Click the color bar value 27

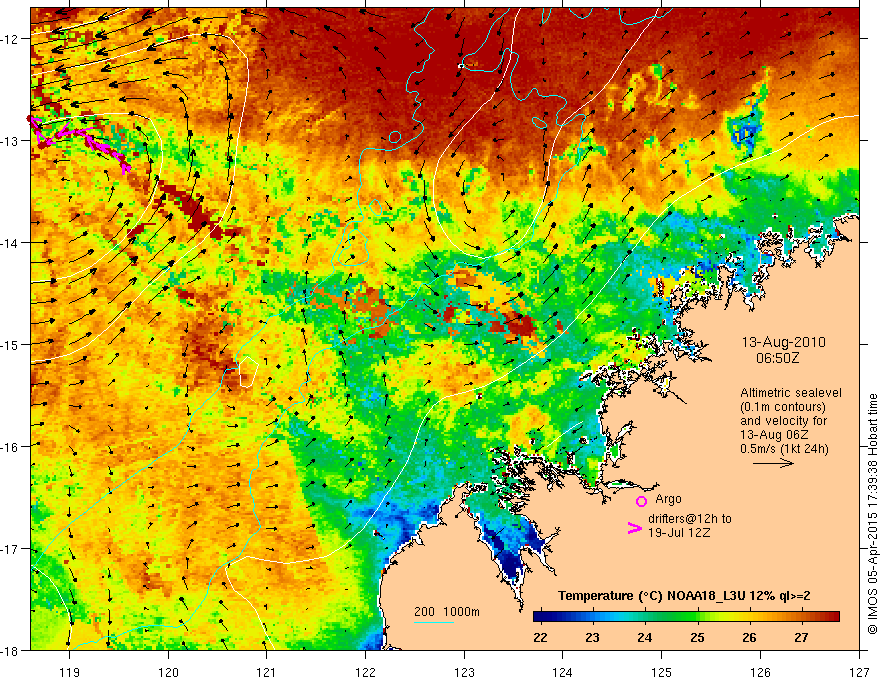click(x=801, y=638)
